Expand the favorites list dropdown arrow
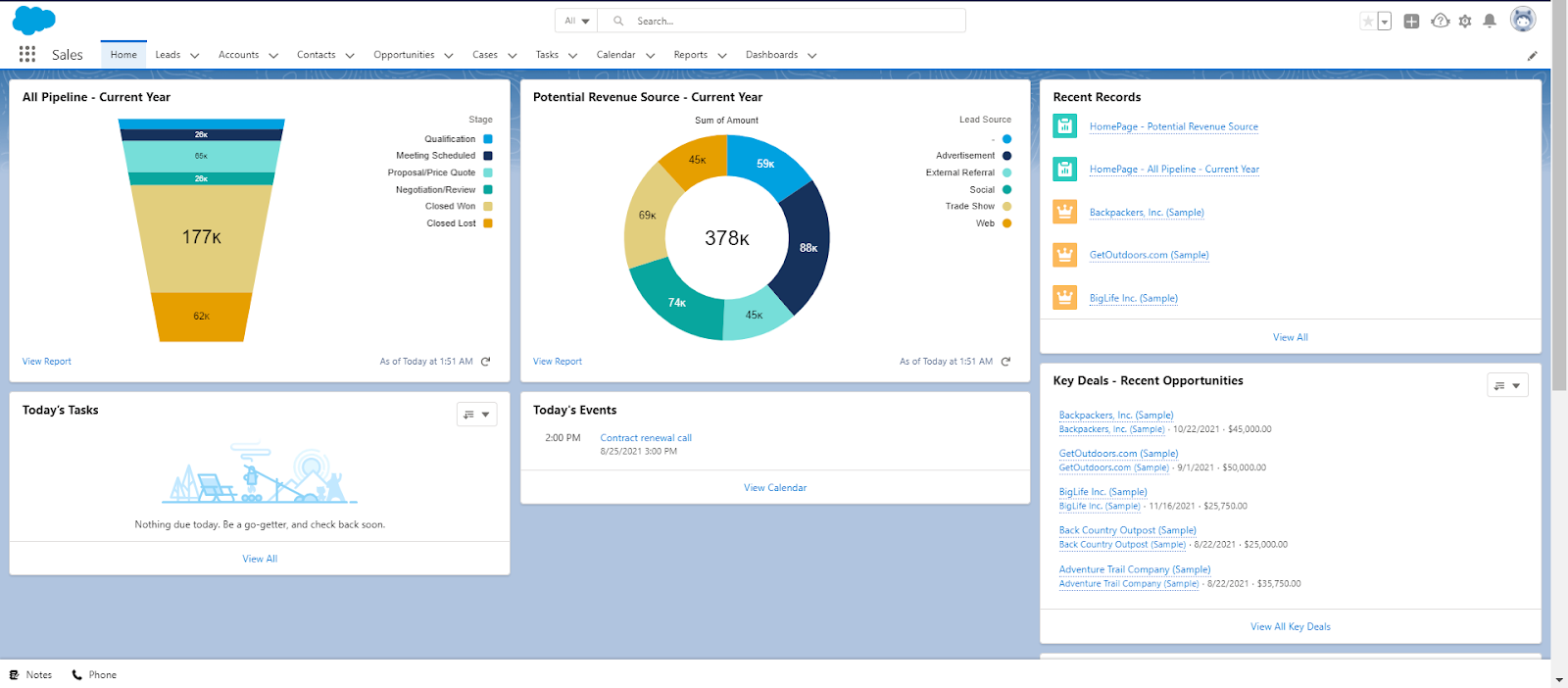Screen dimensions: 1568x688 pyautogui.click(x=1385, y=22)
